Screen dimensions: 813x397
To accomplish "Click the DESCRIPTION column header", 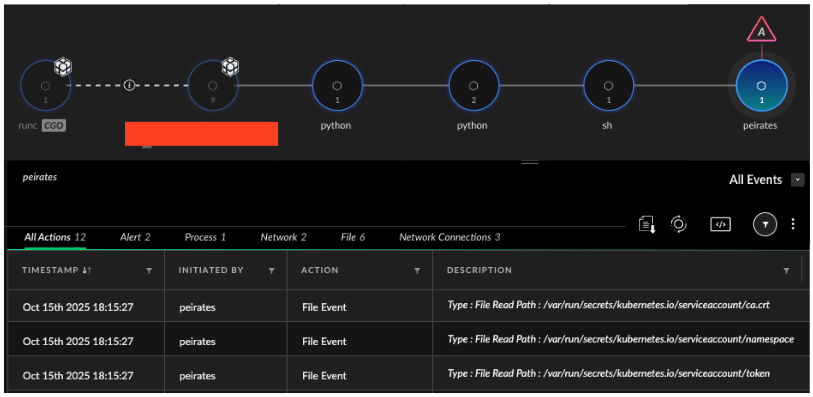I will [480, 270].
